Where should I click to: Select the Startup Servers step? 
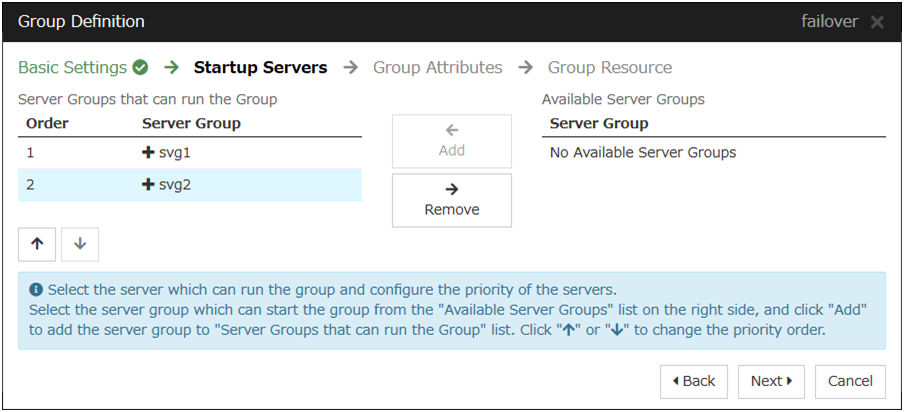260,68
